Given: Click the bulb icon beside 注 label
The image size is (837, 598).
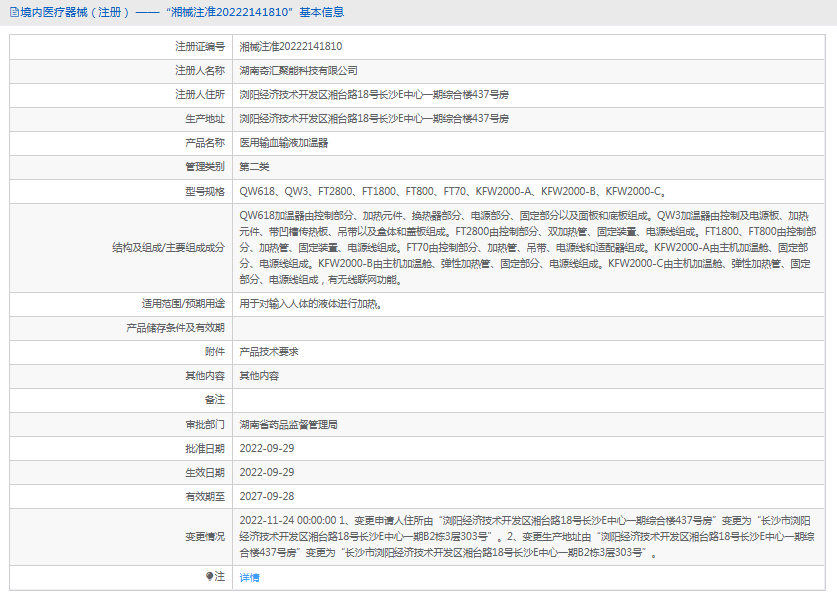Looking at the screenshot, I should [209, 576].
